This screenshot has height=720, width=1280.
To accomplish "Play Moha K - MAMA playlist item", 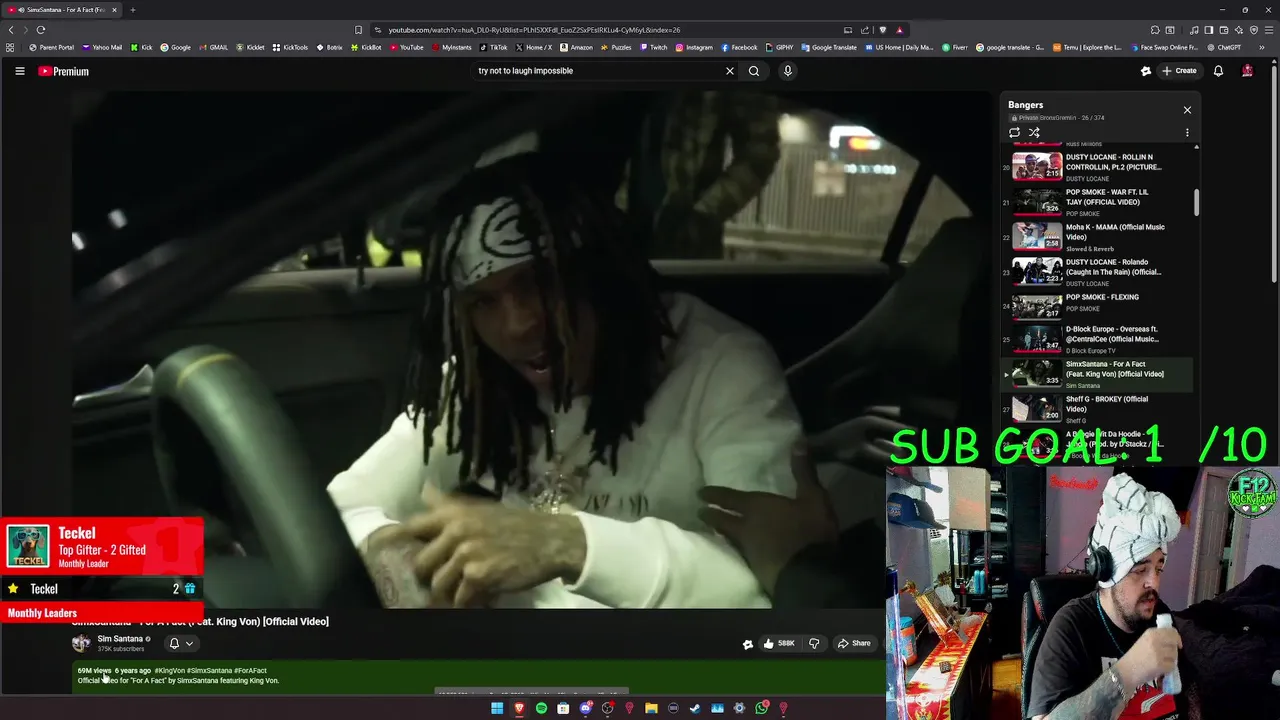I will [1097, 236].
